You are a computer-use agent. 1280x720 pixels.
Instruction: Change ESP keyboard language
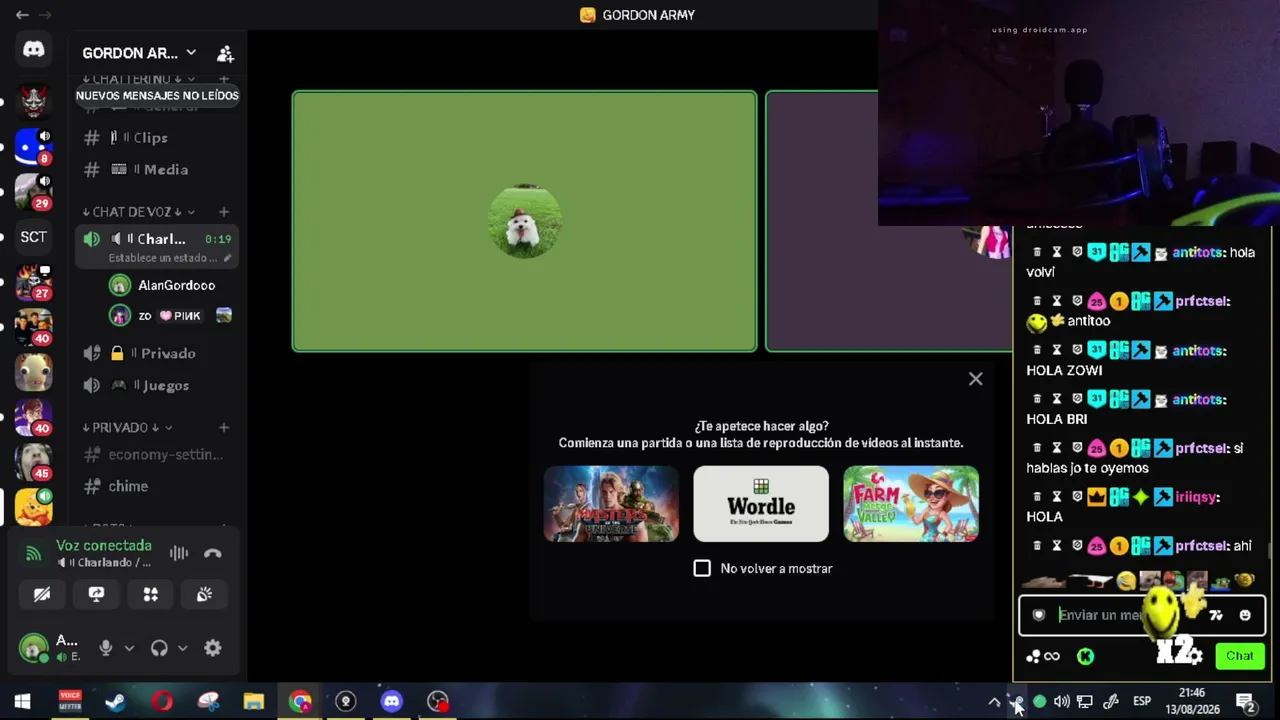click(x=1142, y=702)
